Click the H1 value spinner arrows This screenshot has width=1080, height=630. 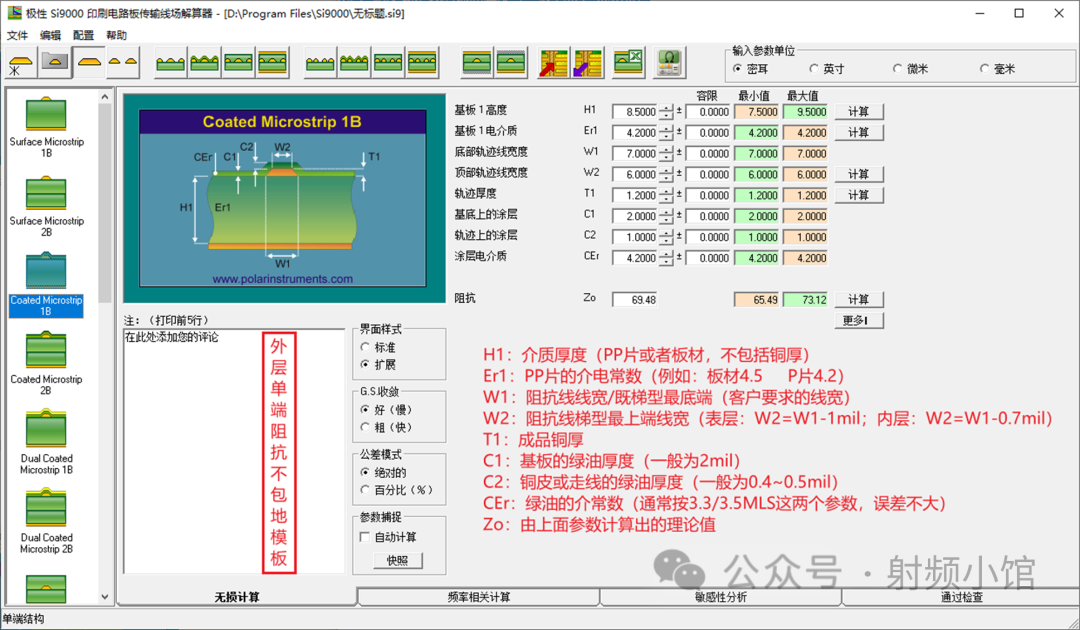[x=667, y=112]
